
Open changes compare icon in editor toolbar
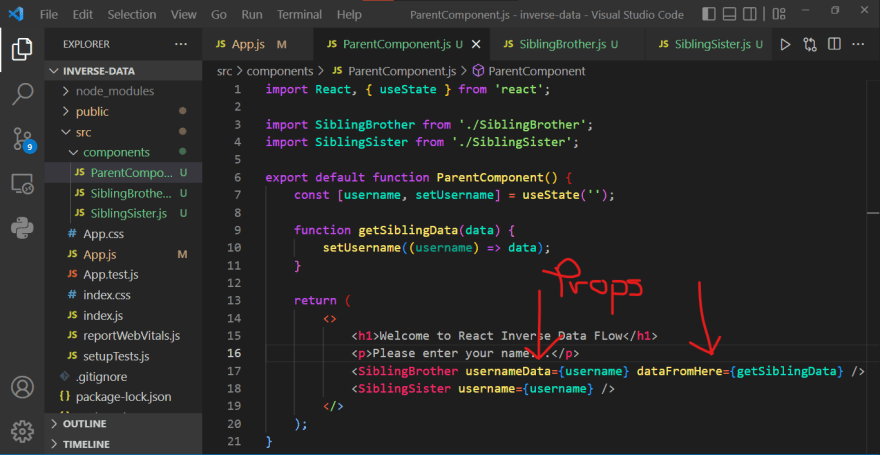(810, 44)
